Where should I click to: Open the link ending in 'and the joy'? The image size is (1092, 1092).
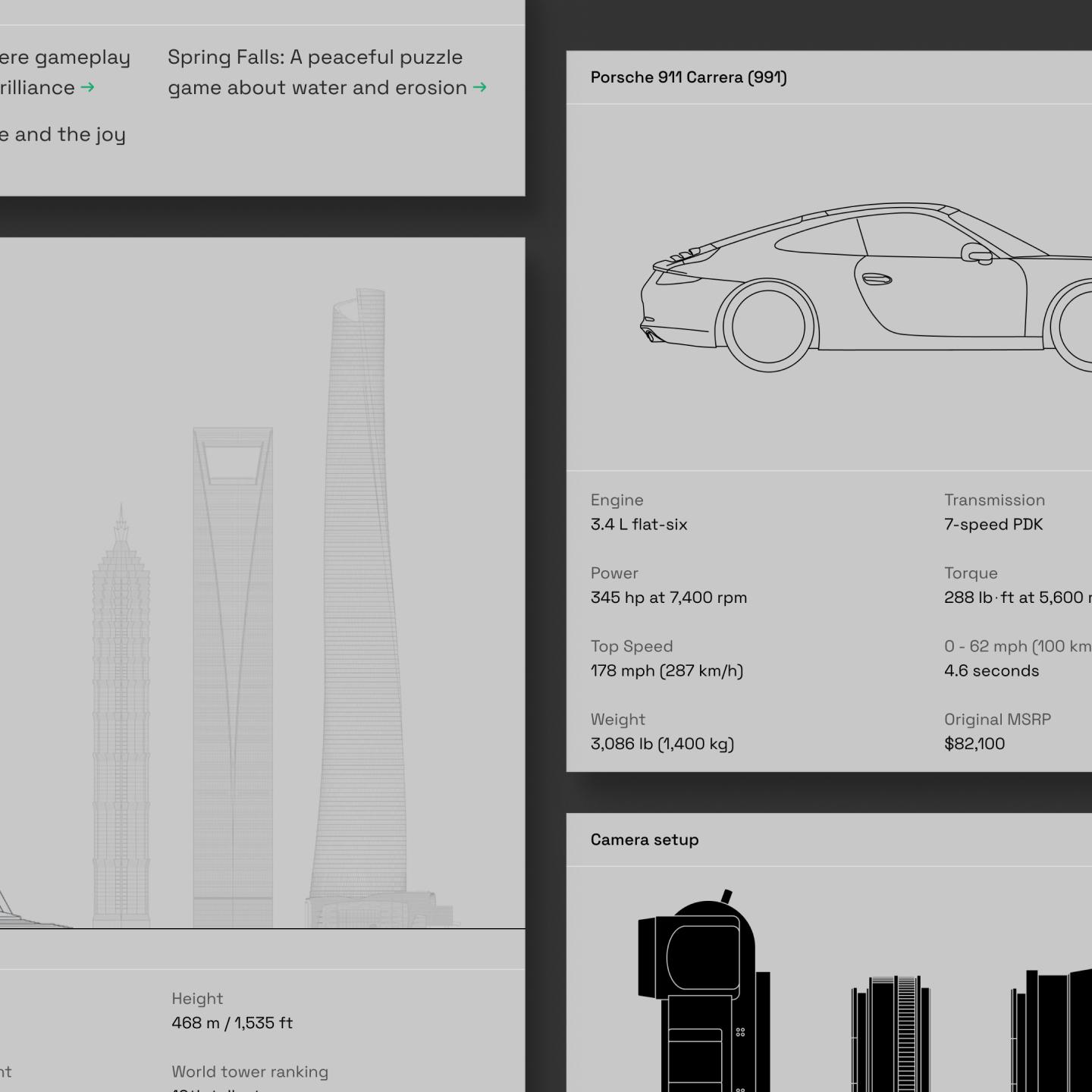63,135
